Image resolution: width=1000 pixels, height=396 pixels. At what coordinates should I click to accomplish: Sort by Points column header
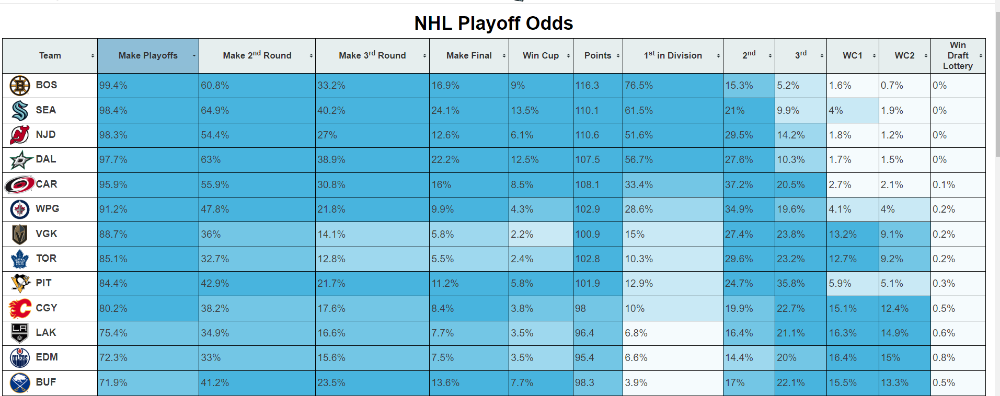click(x=598, y=55)
